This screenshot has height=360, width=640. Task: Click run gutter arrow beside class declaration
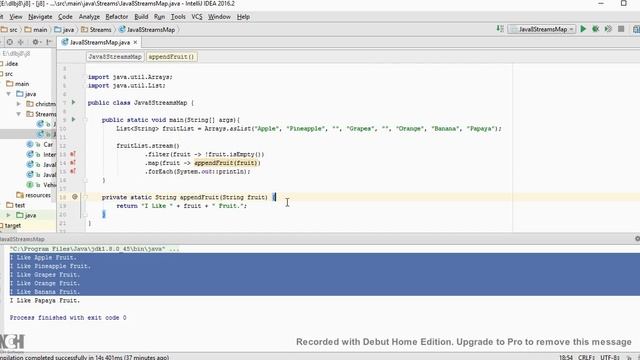coord(73,102)
